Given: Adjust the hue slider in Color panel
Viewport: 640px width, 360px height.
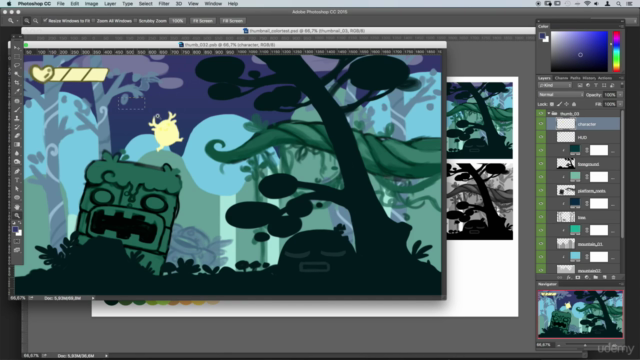Looking at the screenshot, I should [x=616, y=51].
